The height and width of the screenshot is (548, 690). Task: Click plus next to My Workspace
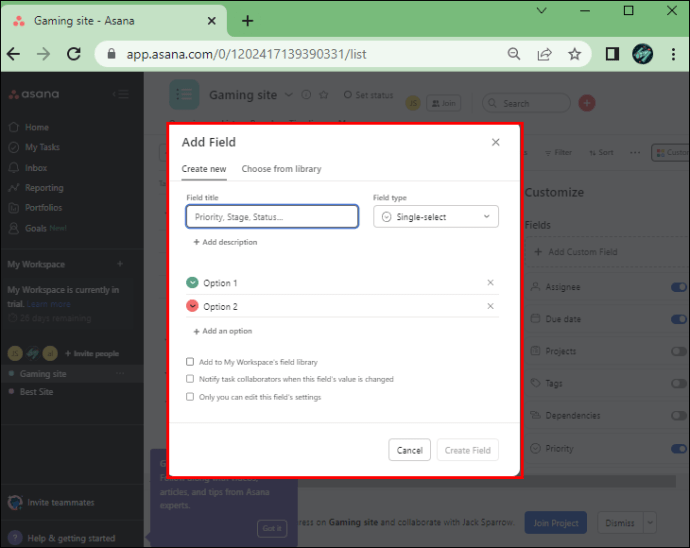click(120, 264)
